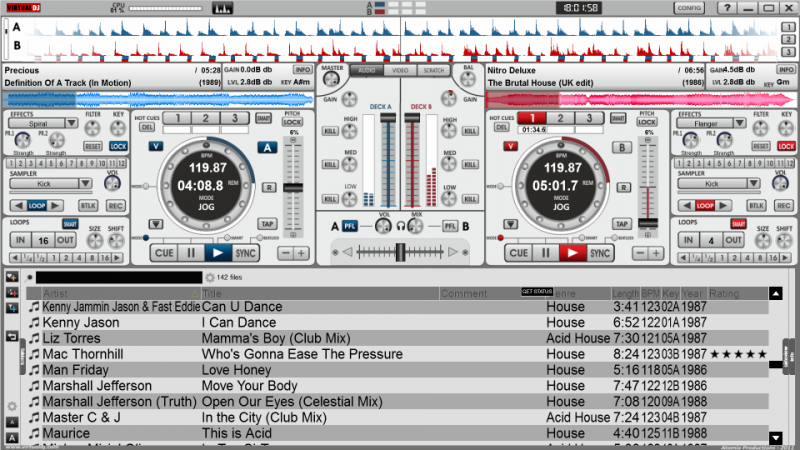Image resolution: width=800 pixels, height=450 pixels.
Task: Open deck A sampler Kick dropdown
Action: (85, 183)
